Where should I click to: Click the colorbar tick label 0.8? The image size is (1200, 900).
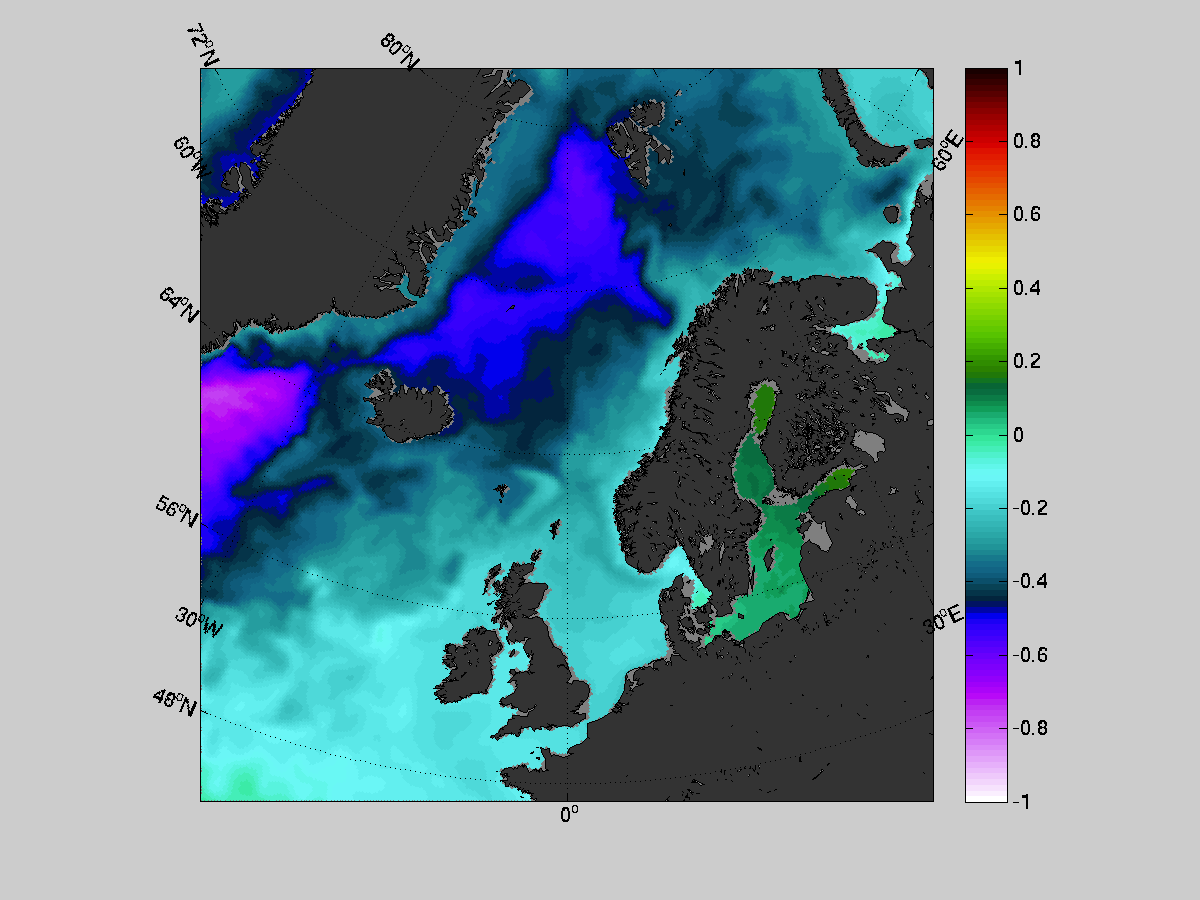click(x=1025, y=141)
